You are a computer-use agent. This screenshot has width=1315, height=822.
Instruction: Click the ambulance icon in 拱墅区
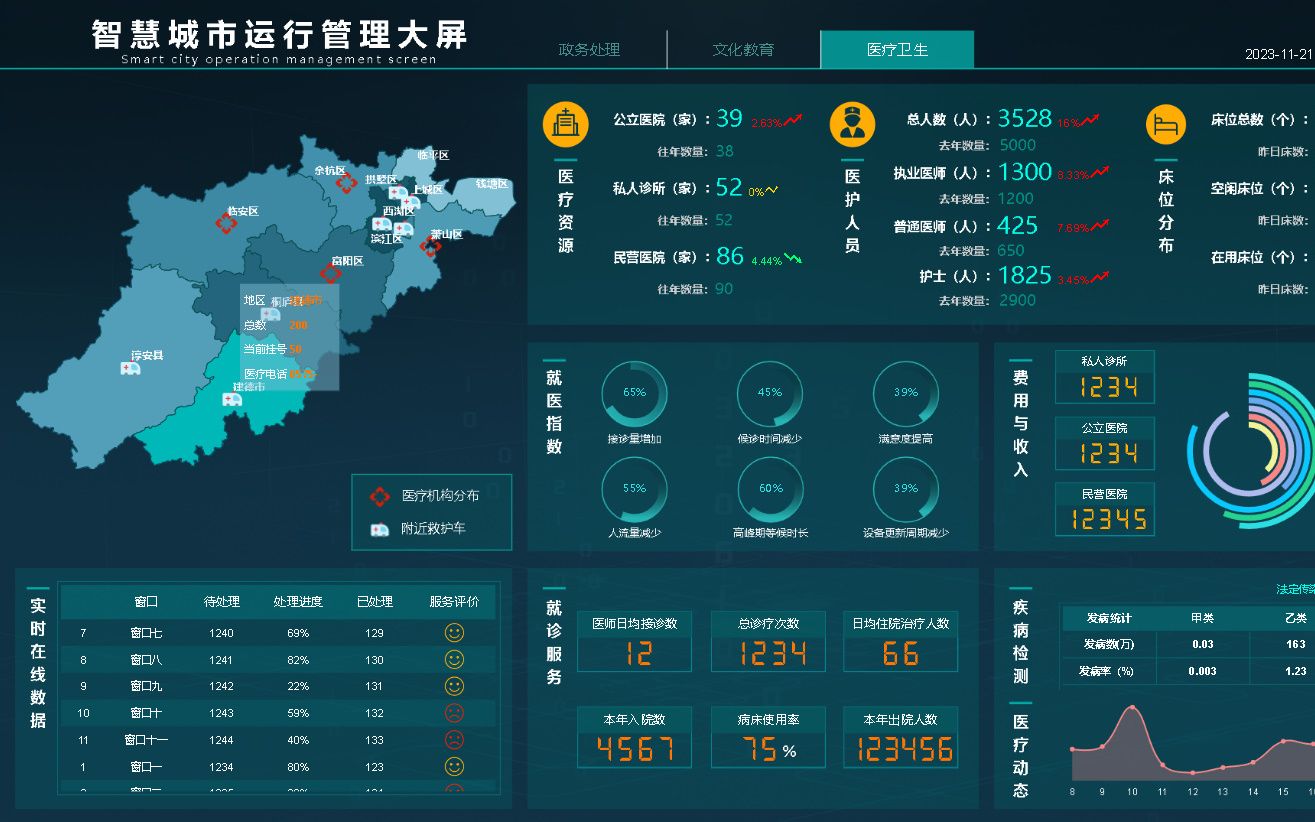398,192
